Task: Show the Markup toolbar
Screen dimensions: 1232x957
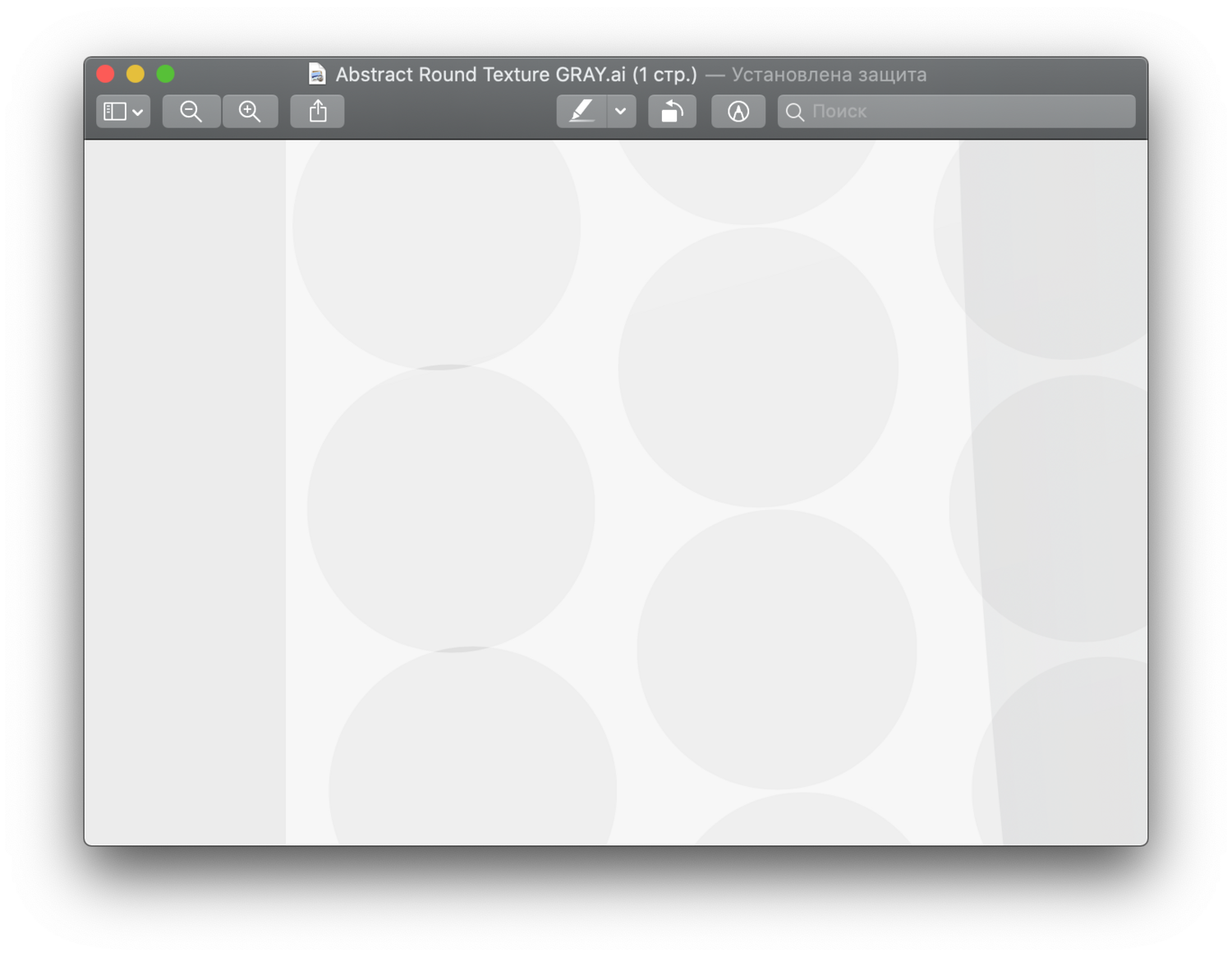Action: coord(738,111)
